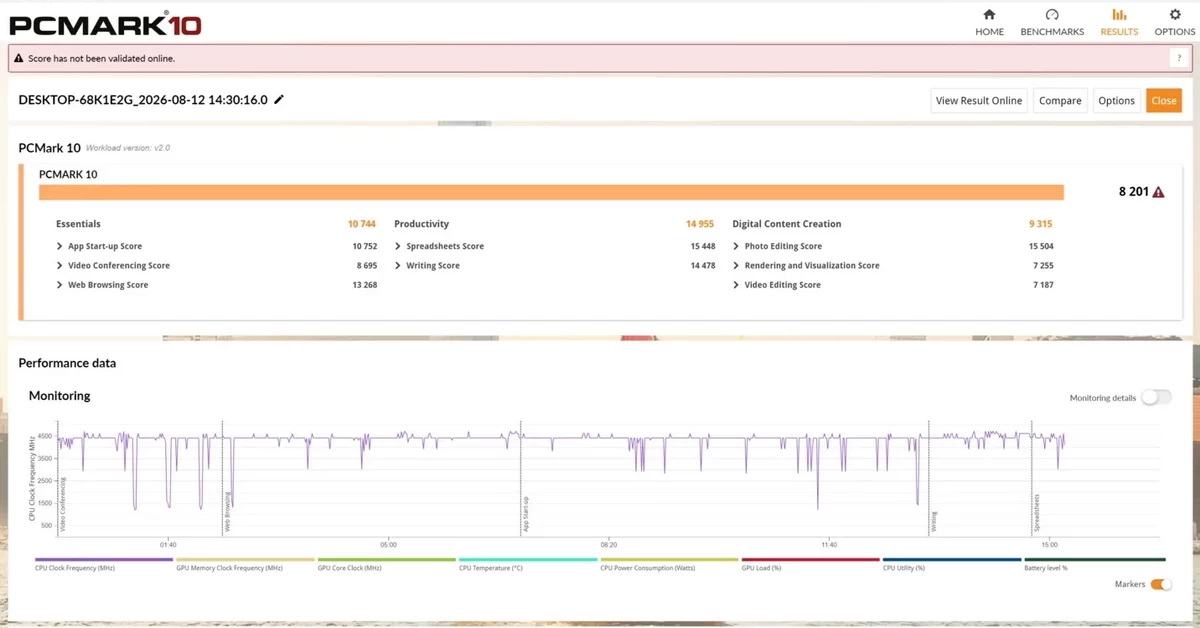Viewport: 1200px width, 628px height.
Task: Close the result with the orange Close button
Action: coord(1164,100)
